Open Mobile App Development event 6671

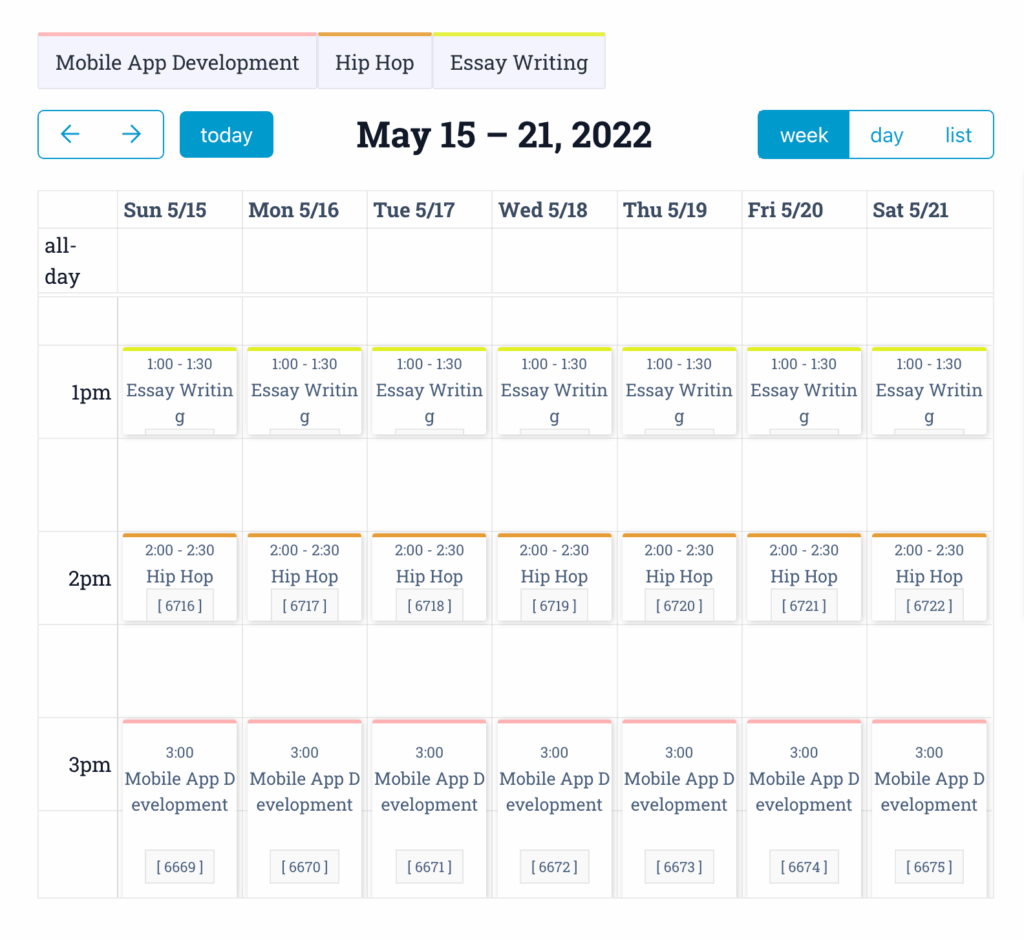coord(429,809)
